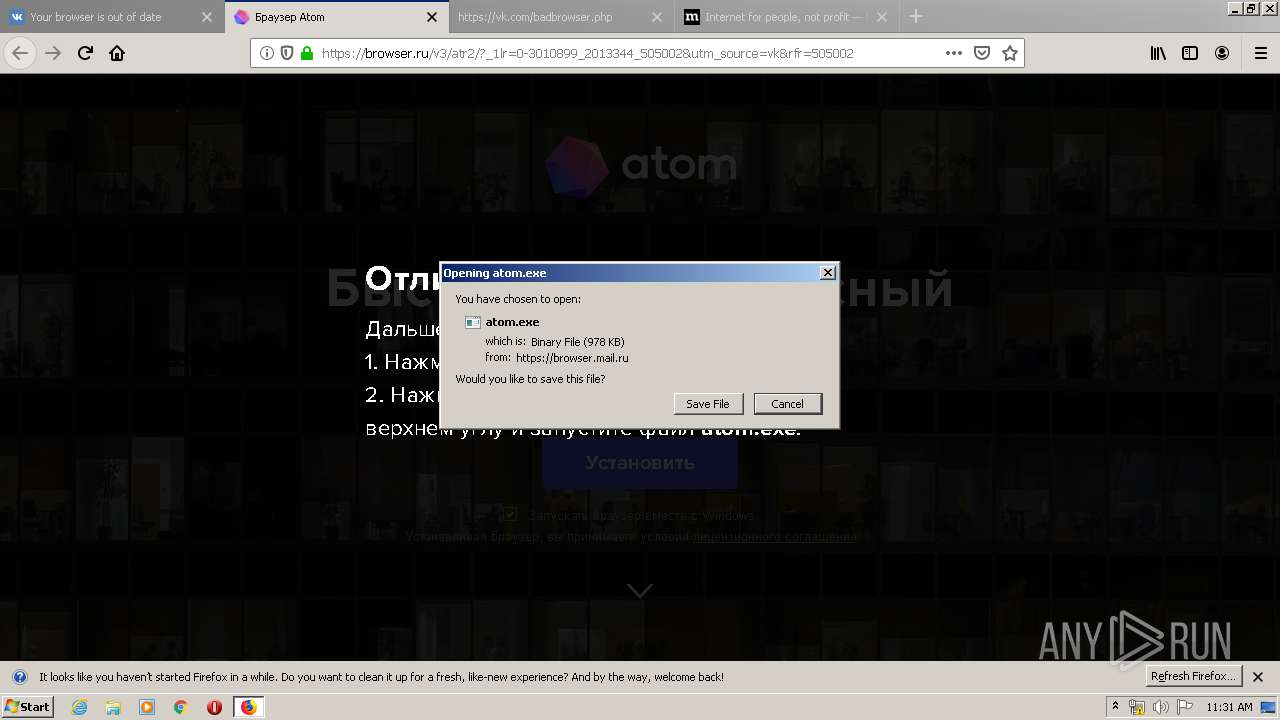
Task: Launch Google Chrome from taskbar
Action: (x=181, y=707)
